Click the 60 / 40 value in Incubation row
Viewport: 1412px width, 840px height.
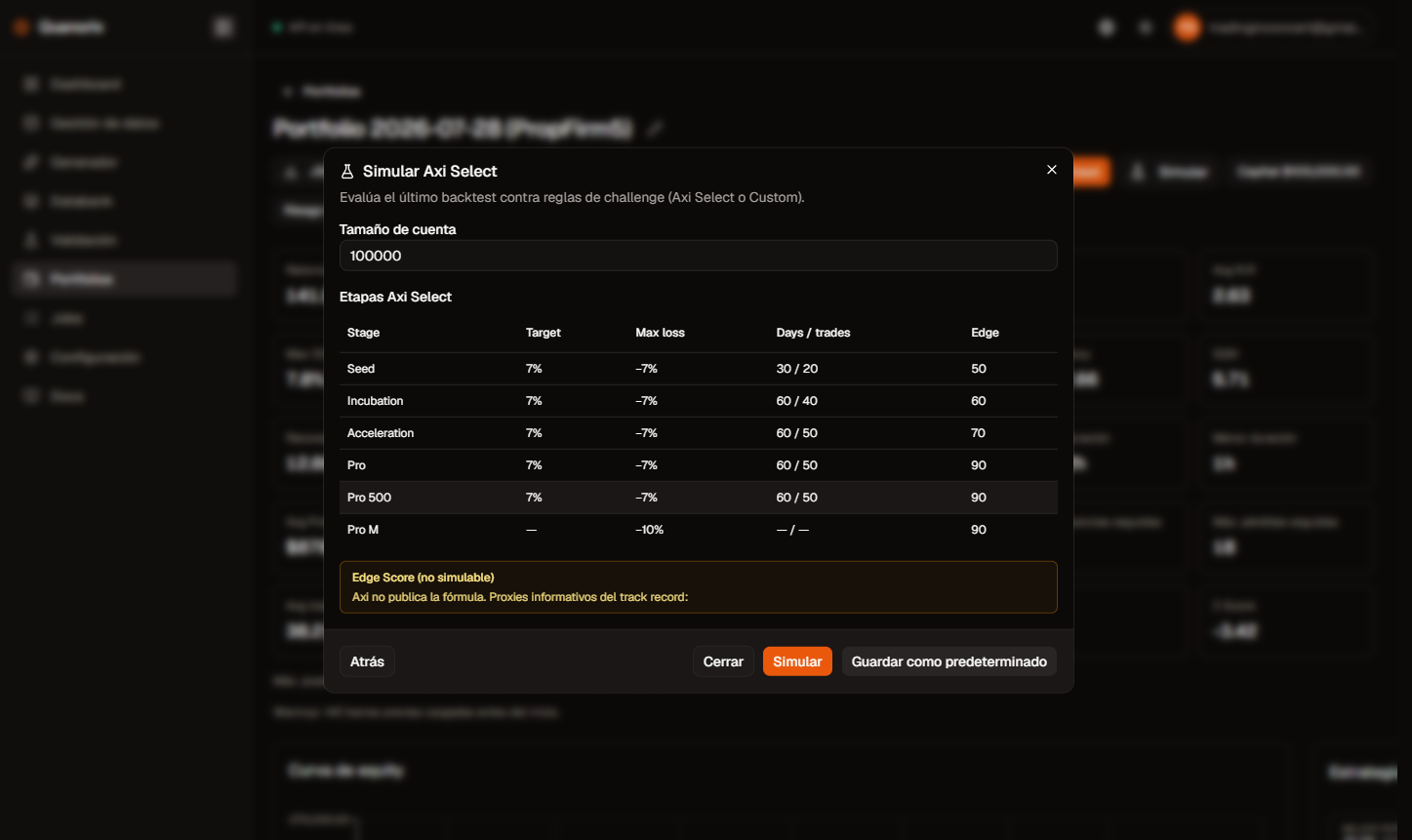(797, 401)
